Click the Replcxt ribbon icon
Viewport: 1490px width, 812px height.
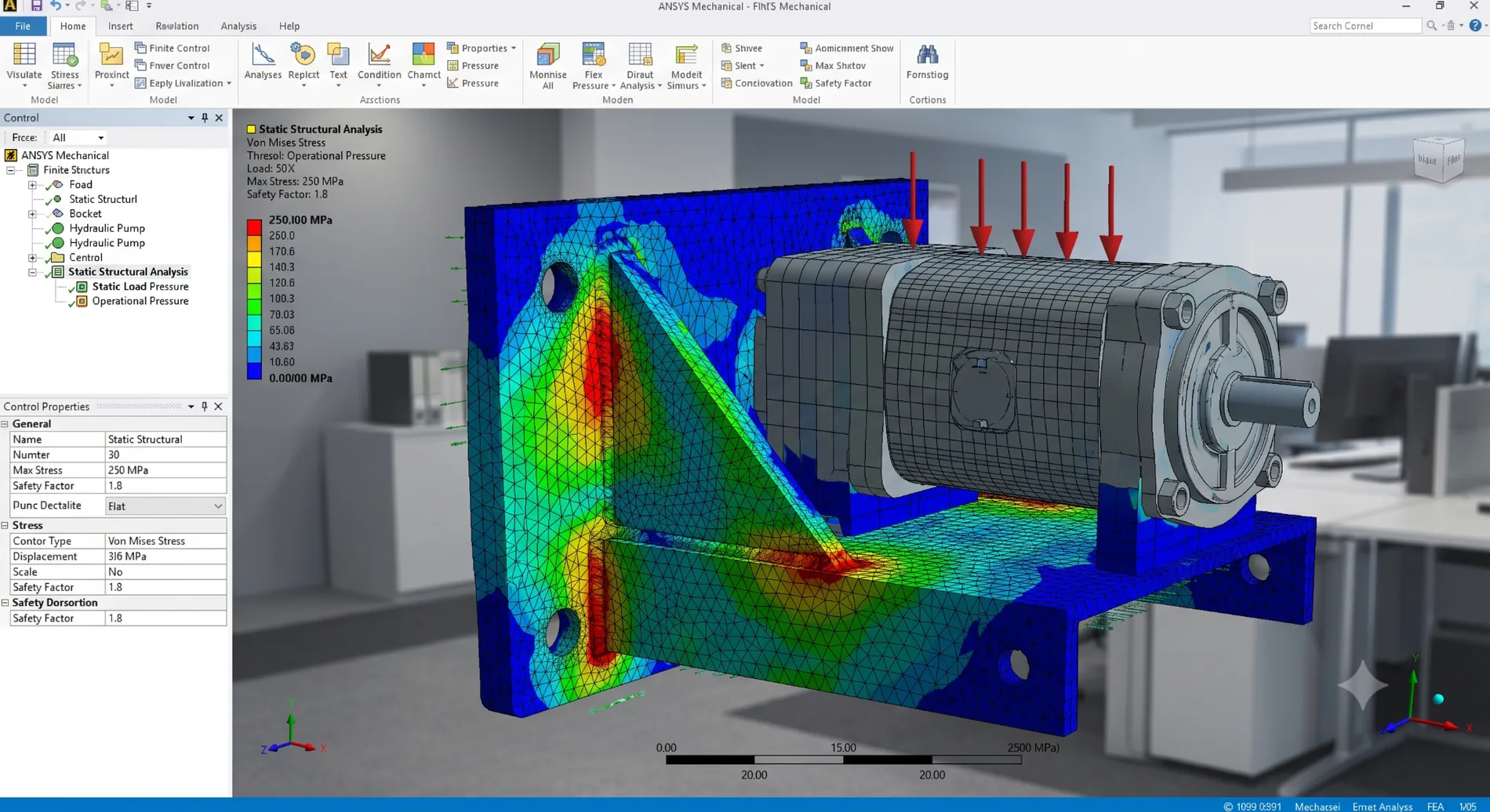coord(303,63)
